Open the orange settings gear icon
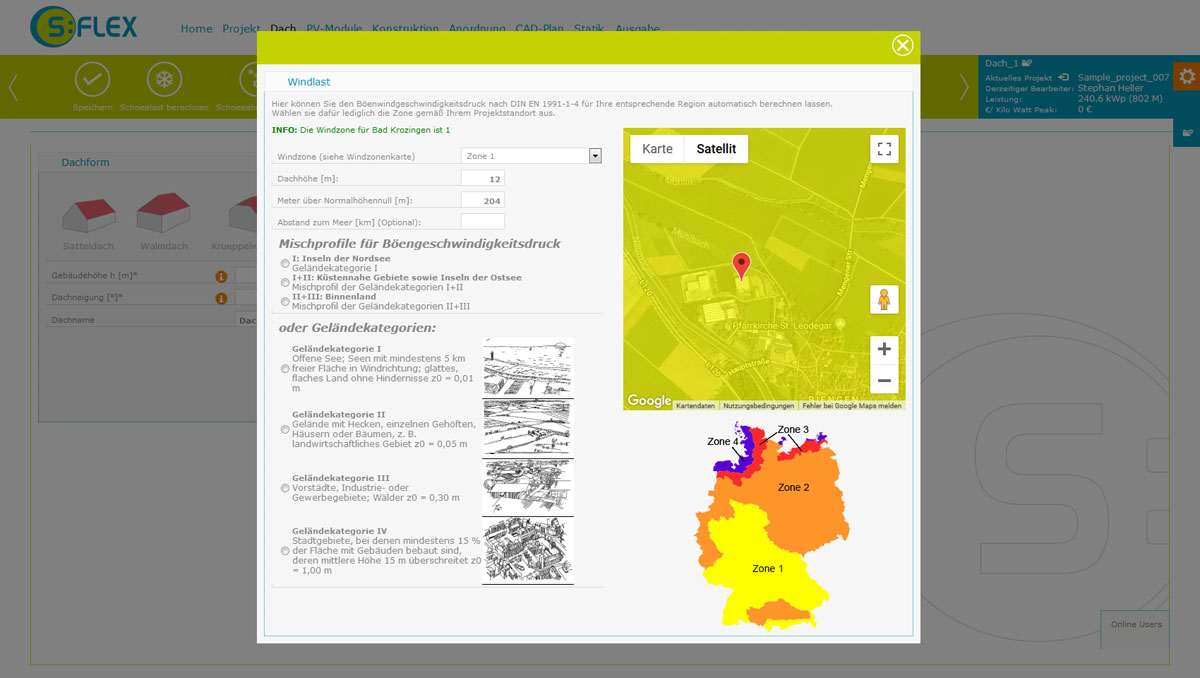This screenshot has width=1200, height=678. point(1187,76)
